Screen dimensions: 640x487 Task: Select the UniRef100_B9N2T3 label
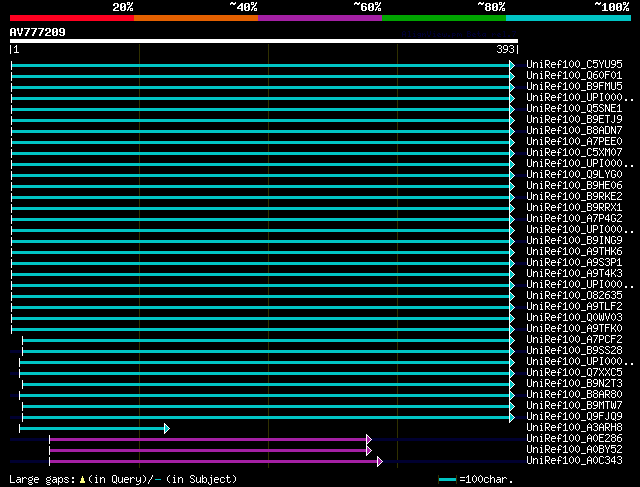pos(574,384)
